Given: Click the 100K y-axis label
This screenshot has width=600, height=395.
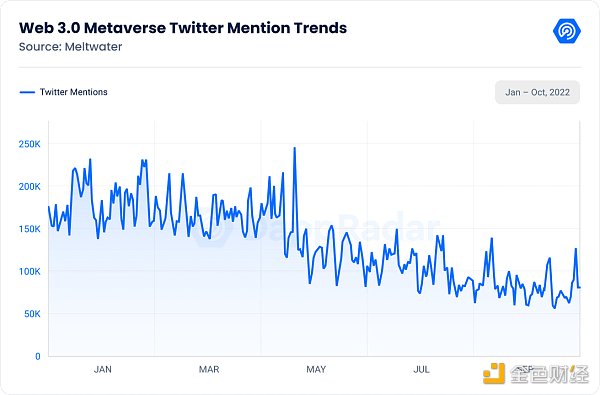Looking at the screenshot, I should coord(29,271).
